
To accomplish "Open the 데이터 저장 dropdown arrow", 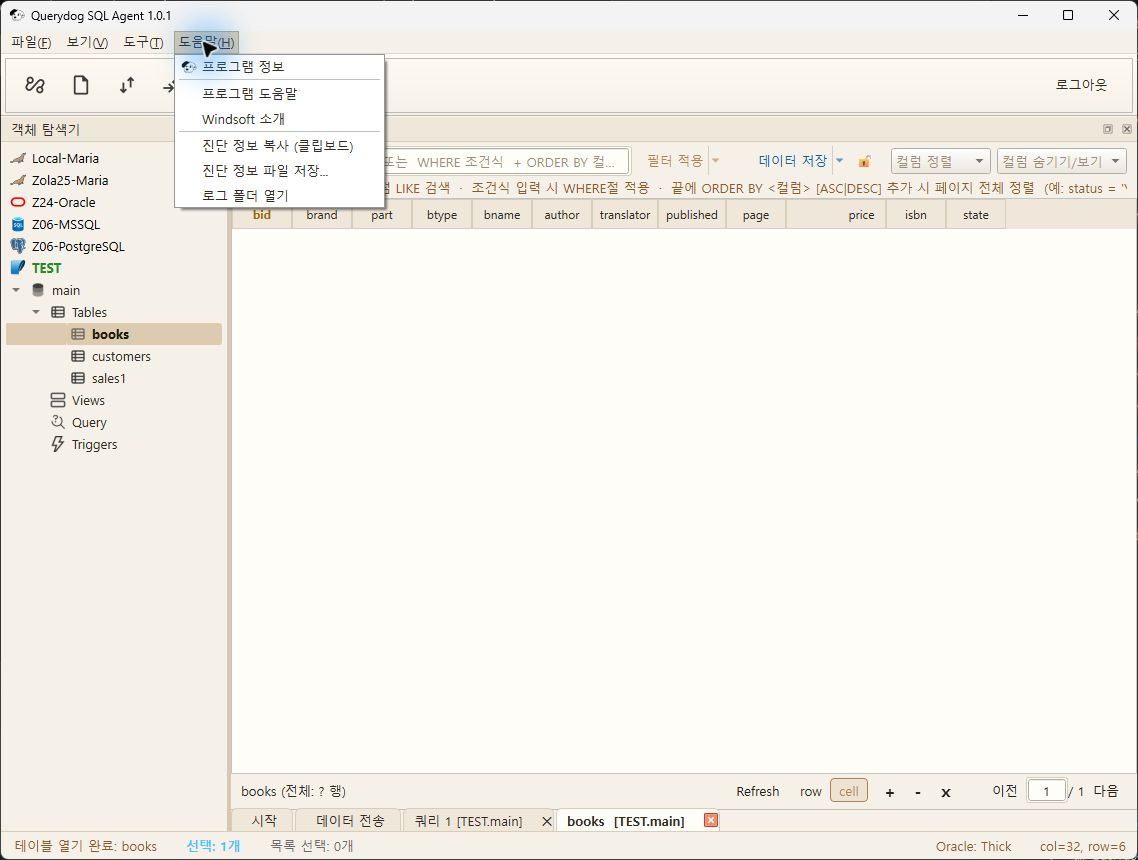I will pyautogui.click(x=840, y=160).
